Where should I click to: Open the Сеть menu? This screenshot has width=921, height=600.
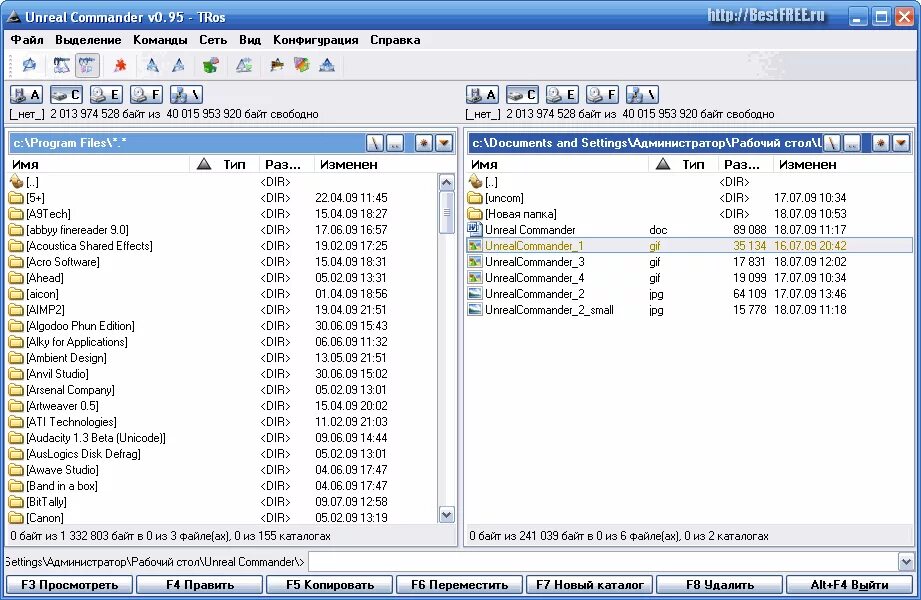coord(213,40)
